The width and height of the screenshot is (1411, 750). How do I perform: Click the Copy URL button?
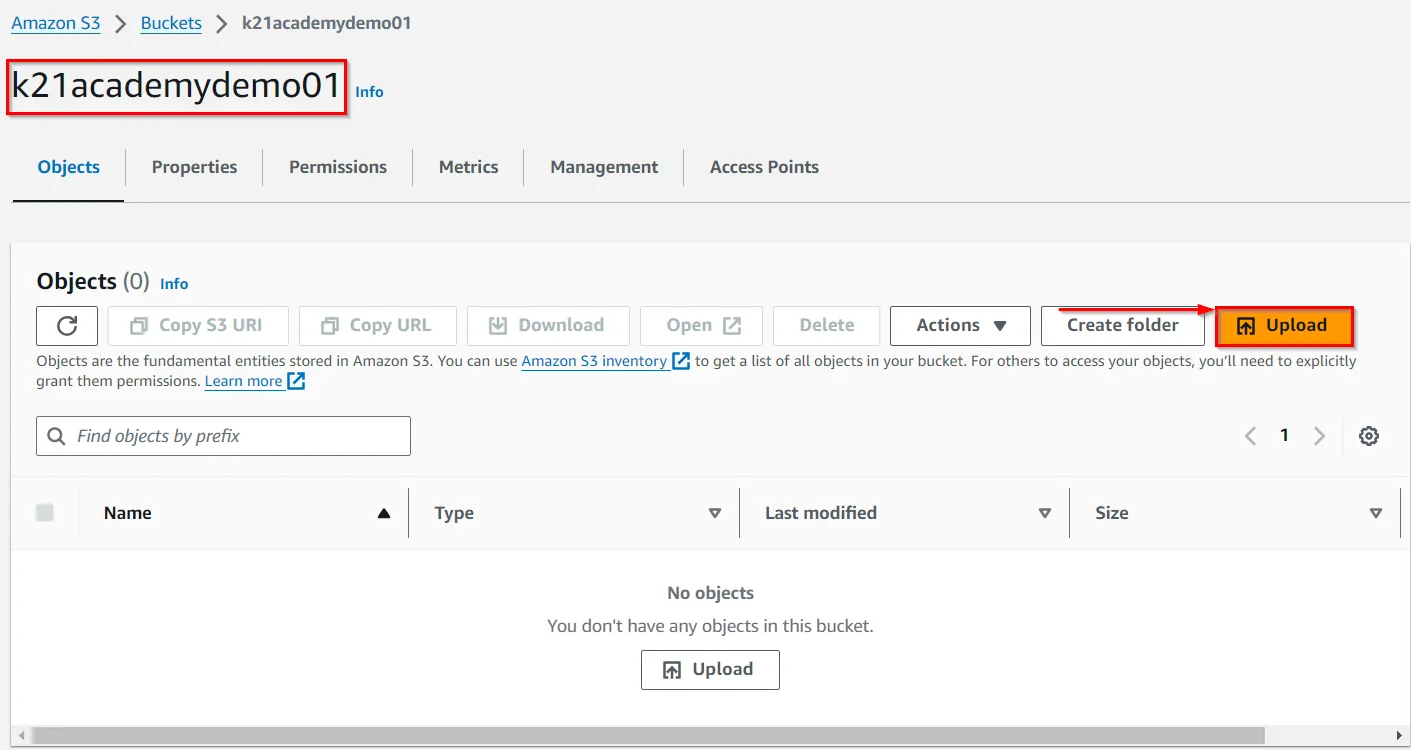[x=377, y=326]
